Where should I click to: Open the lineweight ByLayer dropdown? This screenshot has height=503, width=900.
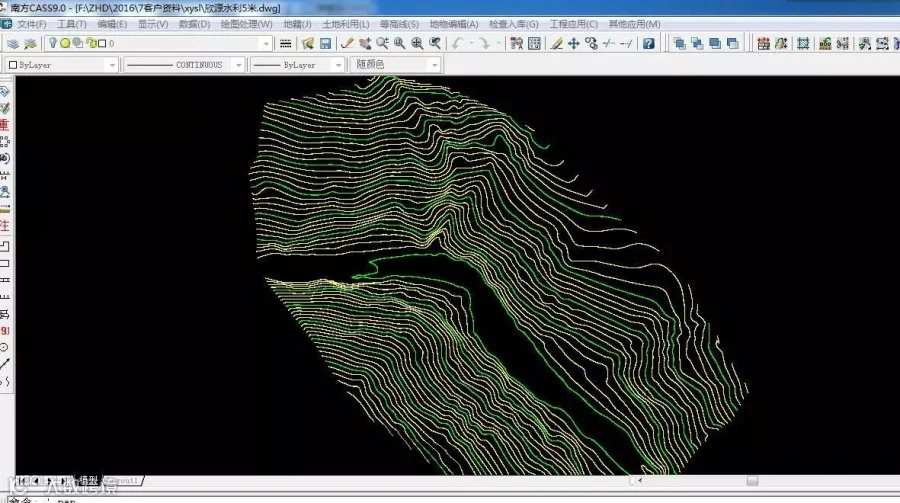tap(338, 65)
